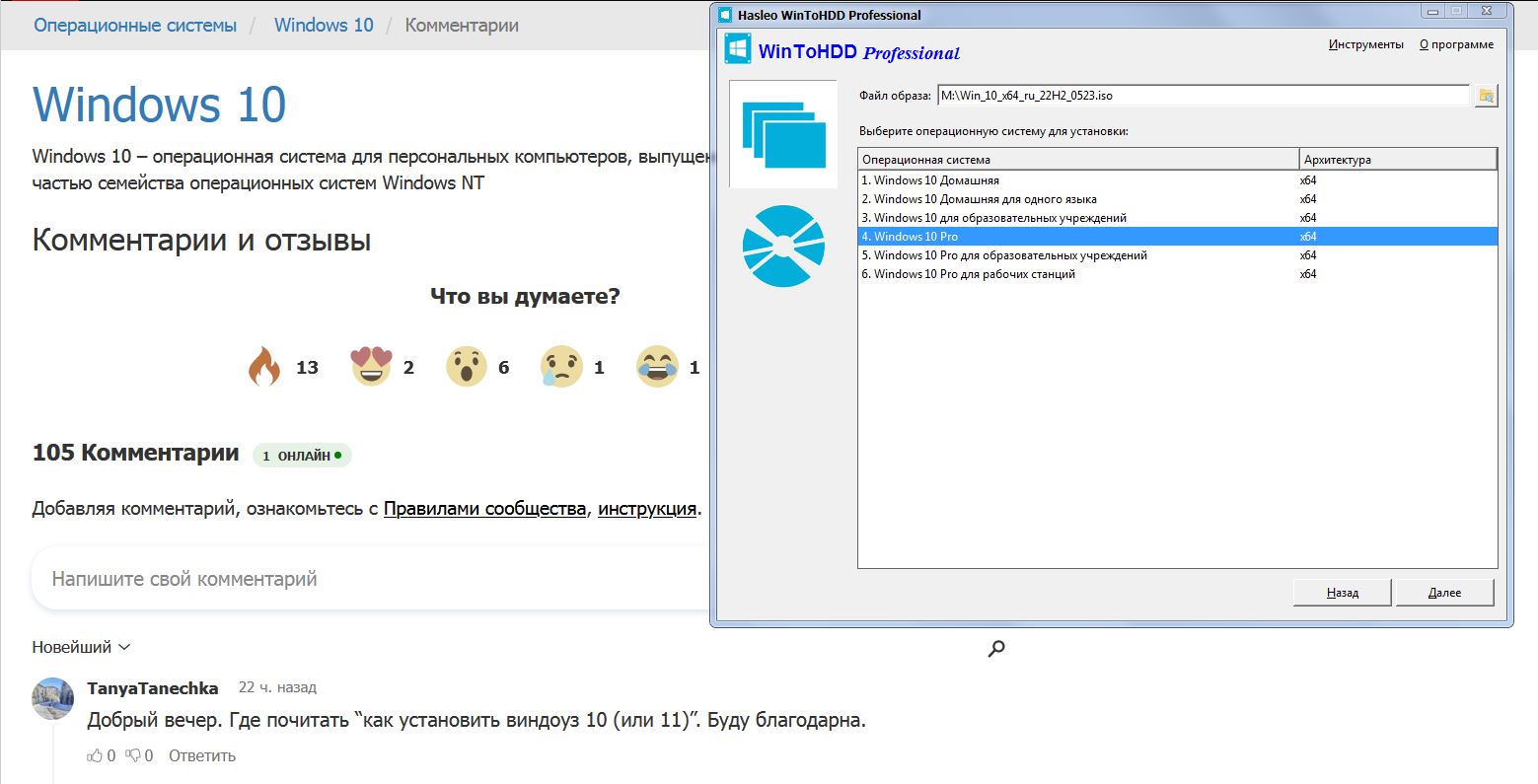React with the crying sad emoji

[561, 367]
